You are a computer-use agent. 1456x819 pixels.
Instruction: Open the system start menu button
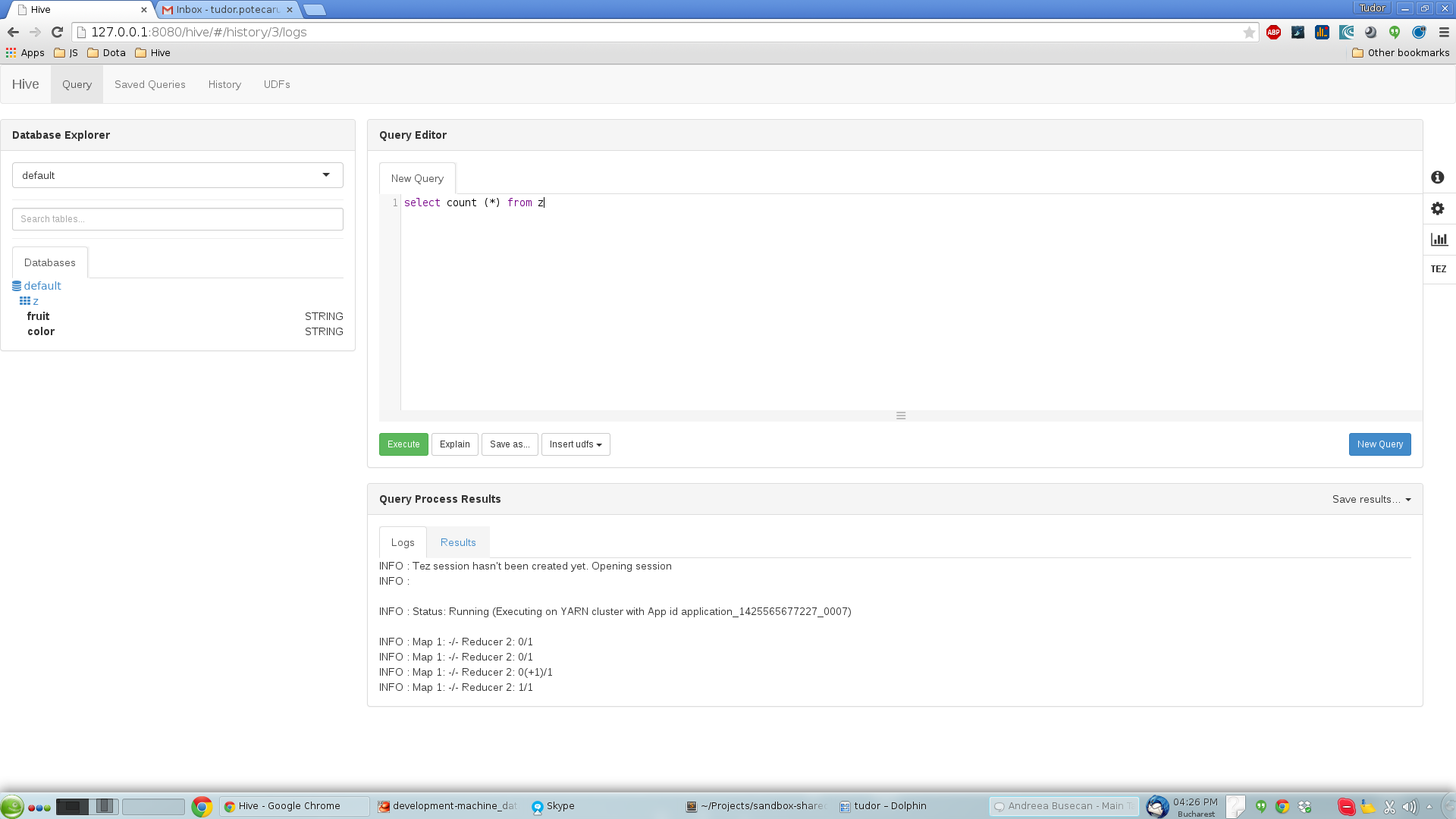pos(12,806)
